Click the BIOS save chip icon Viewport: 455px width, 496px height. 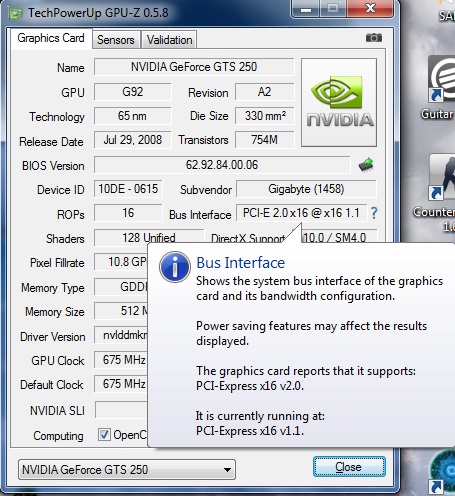coord(366,165)
